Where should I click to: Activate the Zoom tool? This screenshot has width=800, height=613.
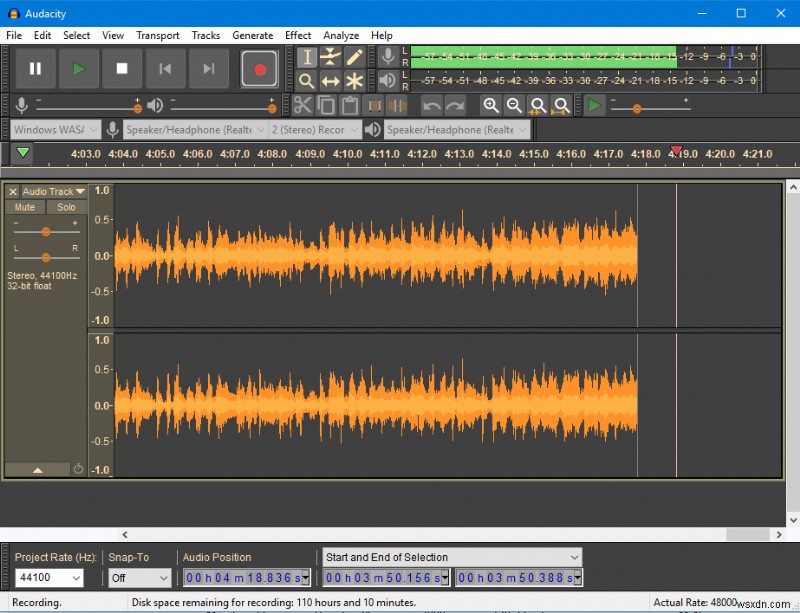(x=307, y=80)
